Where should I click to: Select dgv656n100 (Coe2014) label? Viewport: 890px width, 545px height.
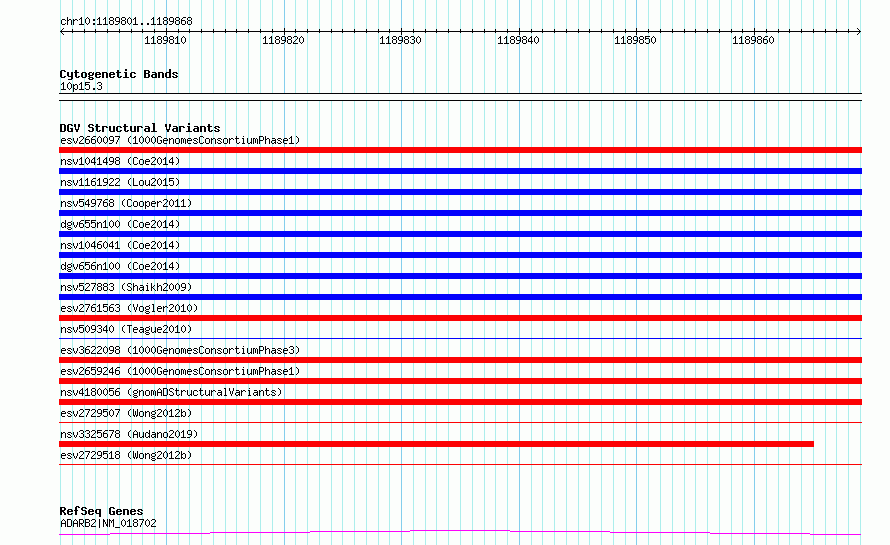tap(120, 266)
